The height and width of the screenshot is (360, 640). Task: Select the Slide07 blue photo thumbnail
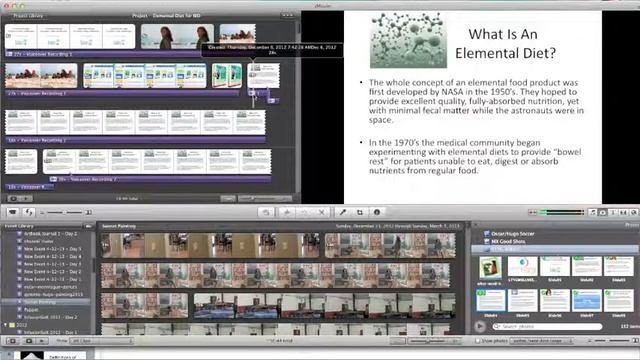coord(587,300)
